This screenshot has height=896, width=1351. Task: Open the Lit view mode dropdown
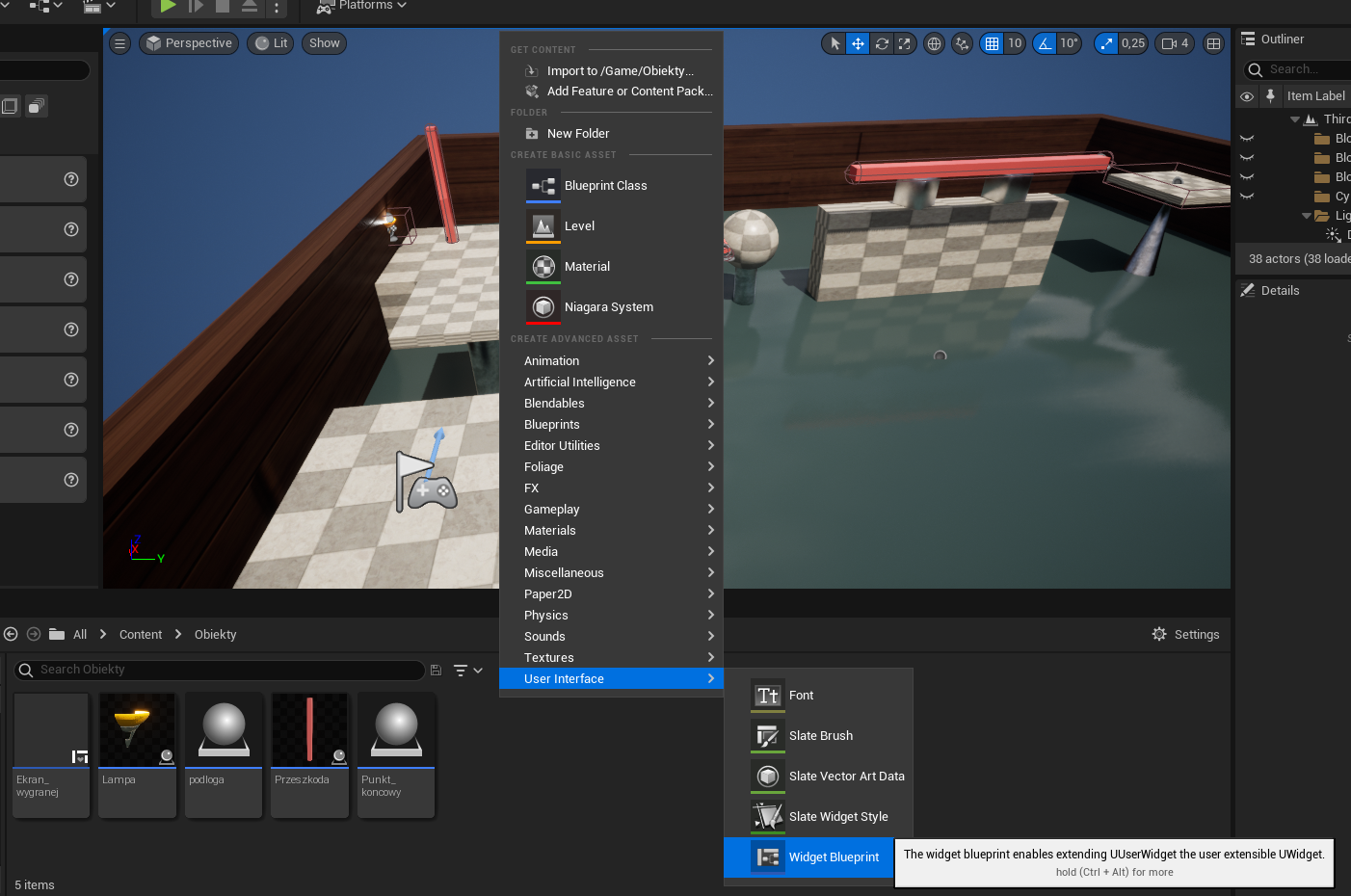[271, 43]
